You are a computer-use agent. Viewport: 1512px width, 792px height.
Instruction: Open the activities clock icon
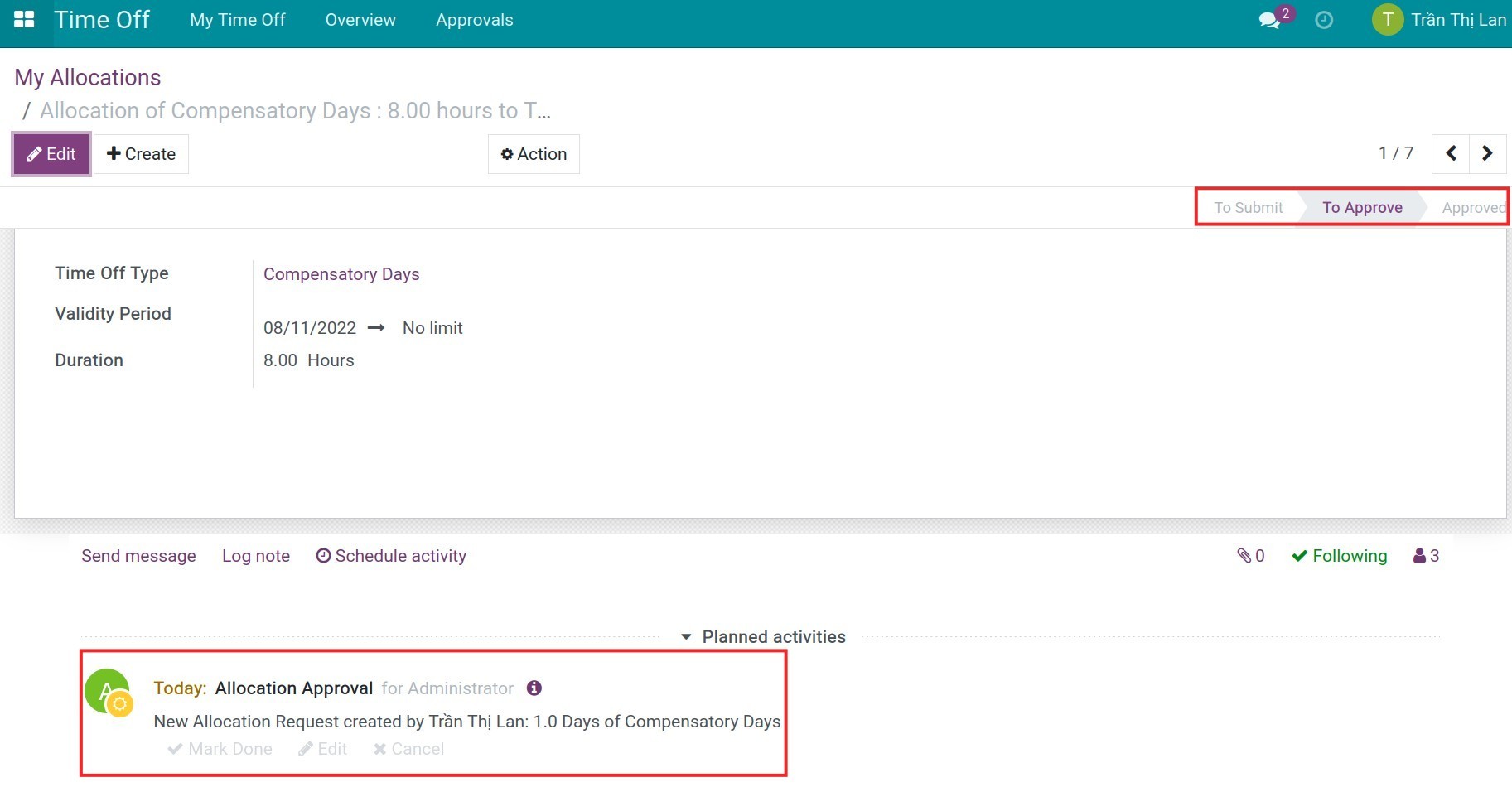[1324, 20]
